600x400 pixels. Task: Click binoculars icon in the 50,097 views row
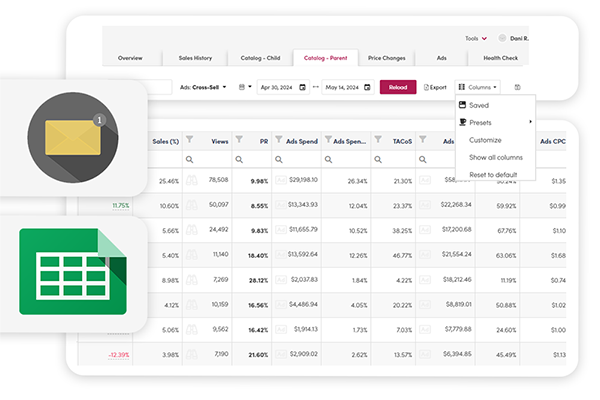[192, 205]
